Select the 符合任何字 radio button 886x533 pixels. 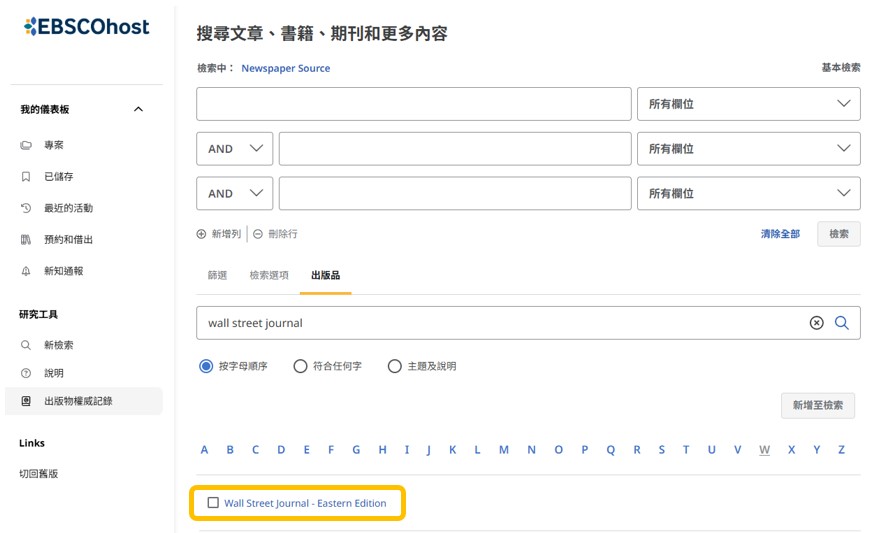(300, 366)
